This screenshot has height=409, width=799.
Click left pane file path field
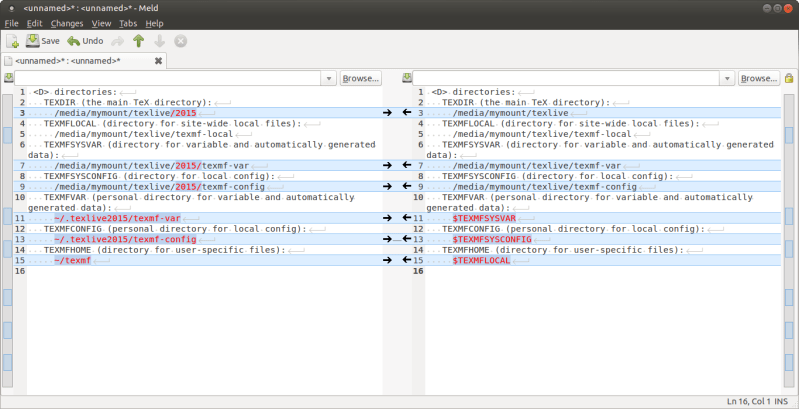coord(168,78)
